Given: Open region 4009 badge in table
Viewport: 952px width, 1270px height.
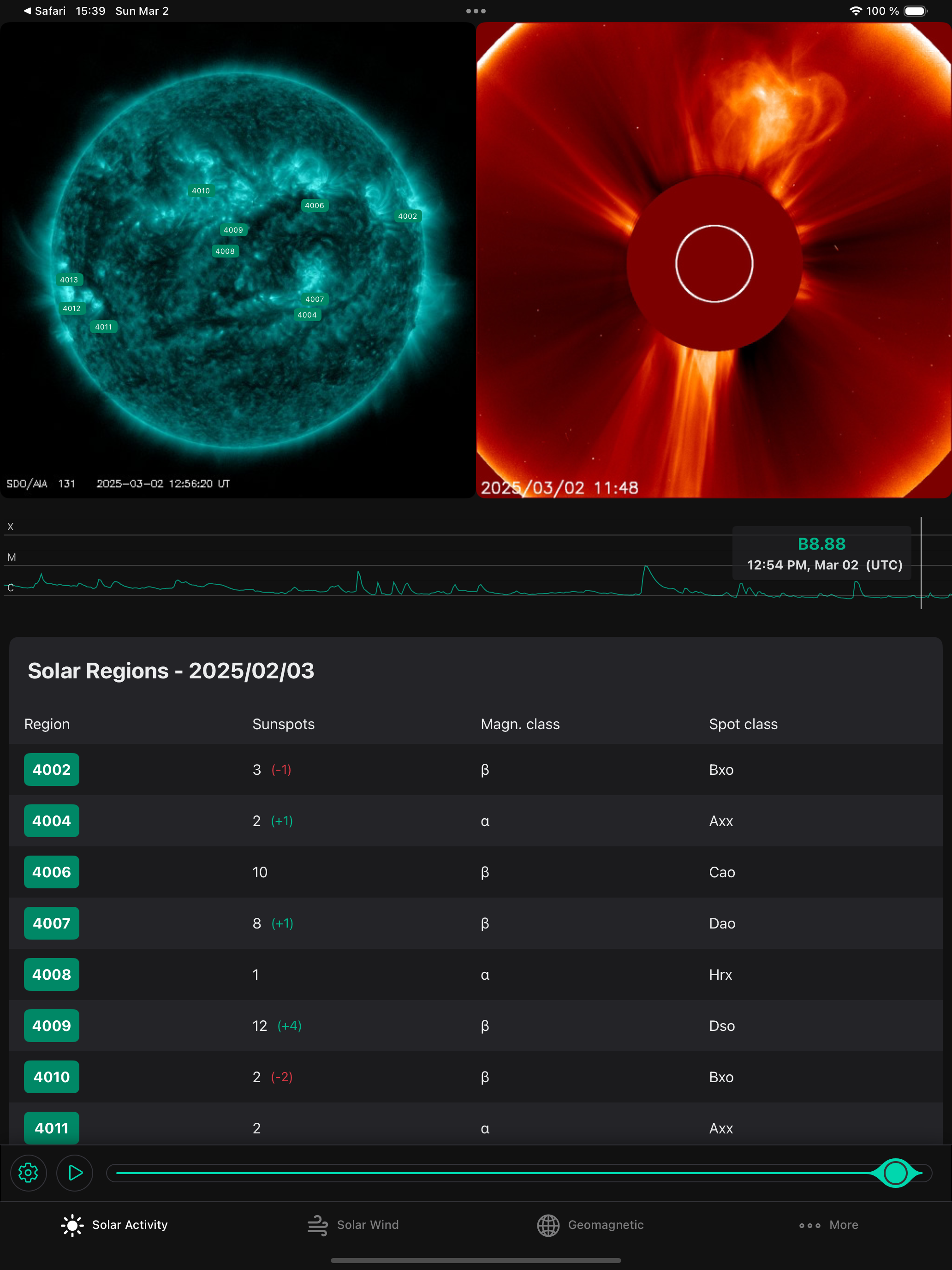Looking at the screenshot, I should click(52, 1025).
